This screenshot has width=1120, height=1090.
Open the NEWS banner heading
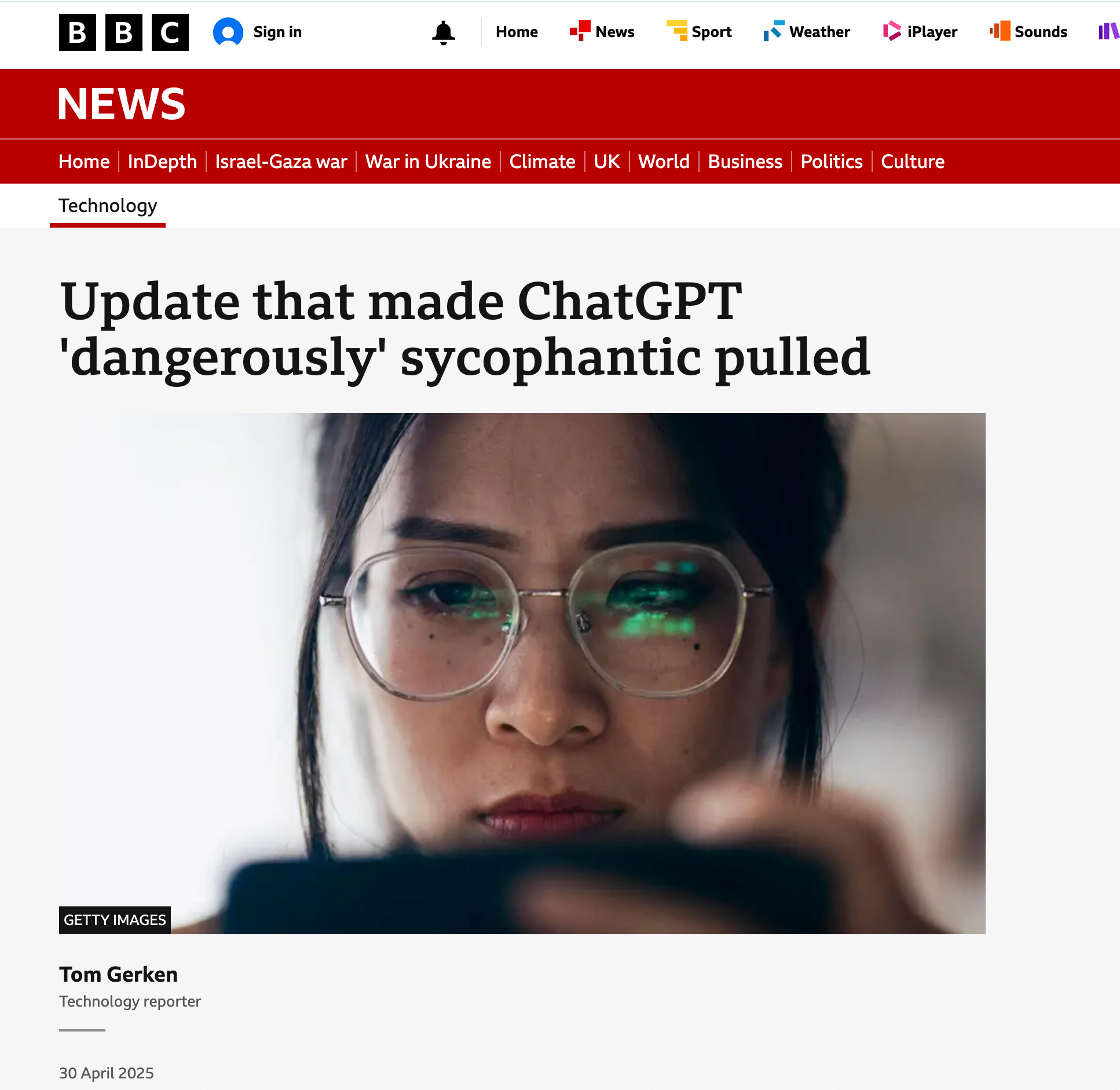click(122, 104)
